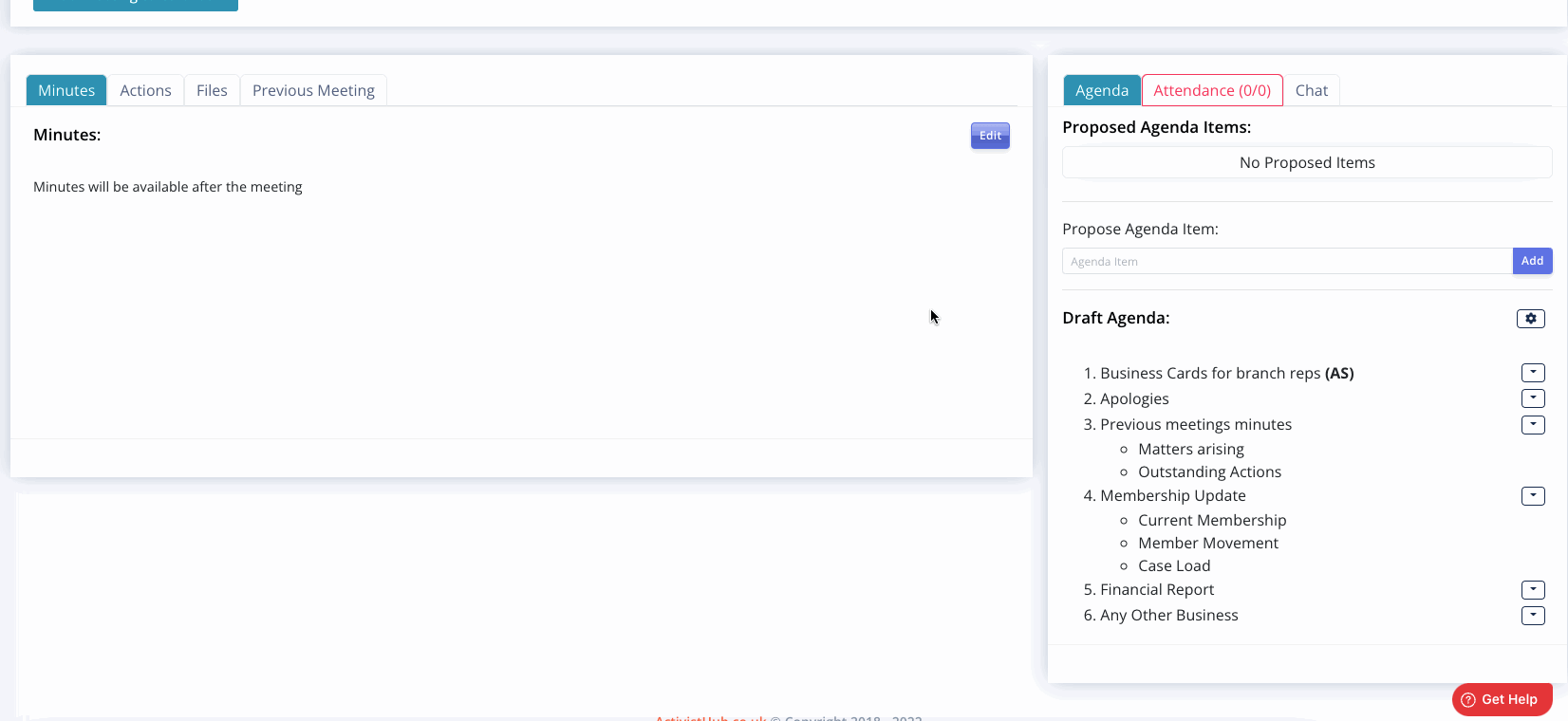Open Membership Update item dropdown
Image resolution: width=1568 pixels, height=721 pixels.
click(1533, 495)
